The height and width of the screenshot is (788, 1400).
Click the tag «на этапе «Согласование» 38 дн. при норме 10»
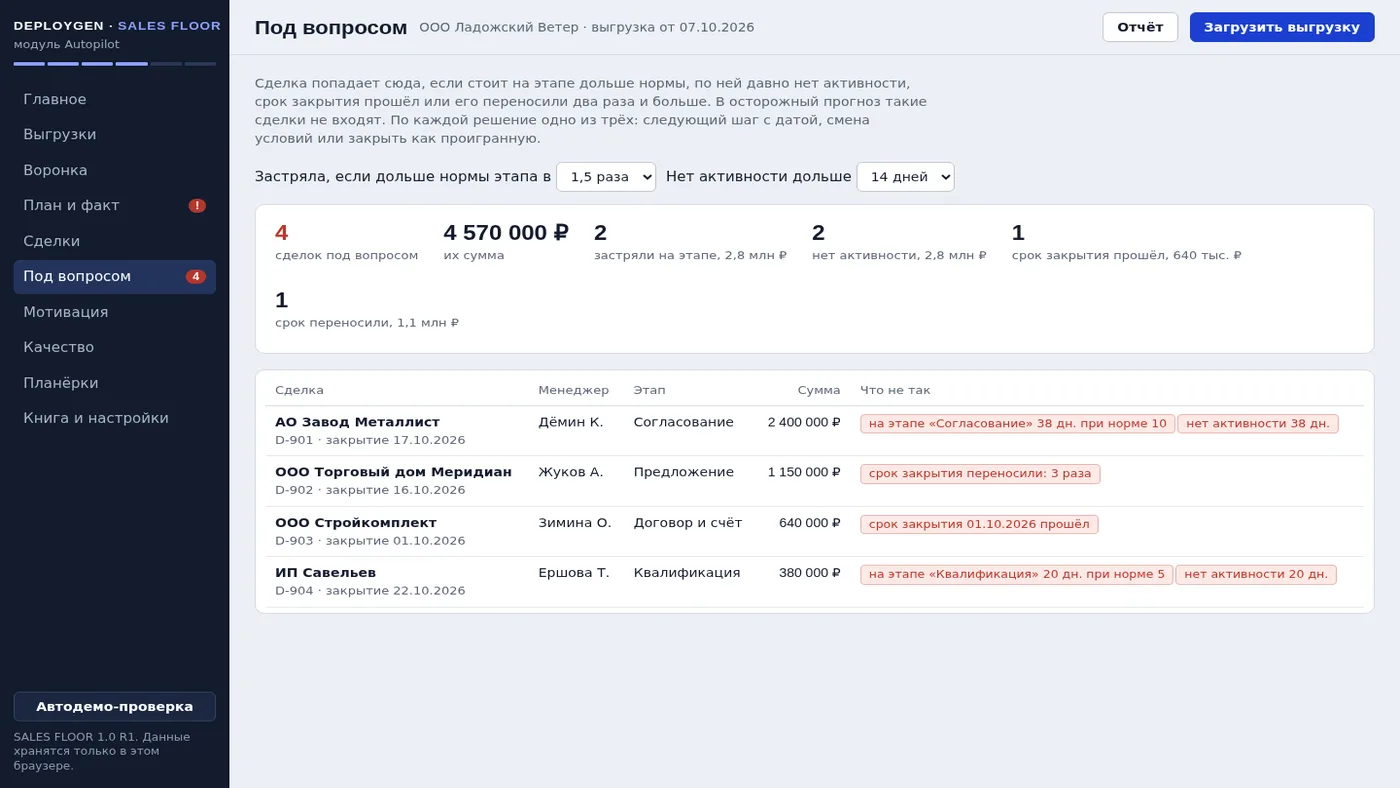coord(1017,424)
